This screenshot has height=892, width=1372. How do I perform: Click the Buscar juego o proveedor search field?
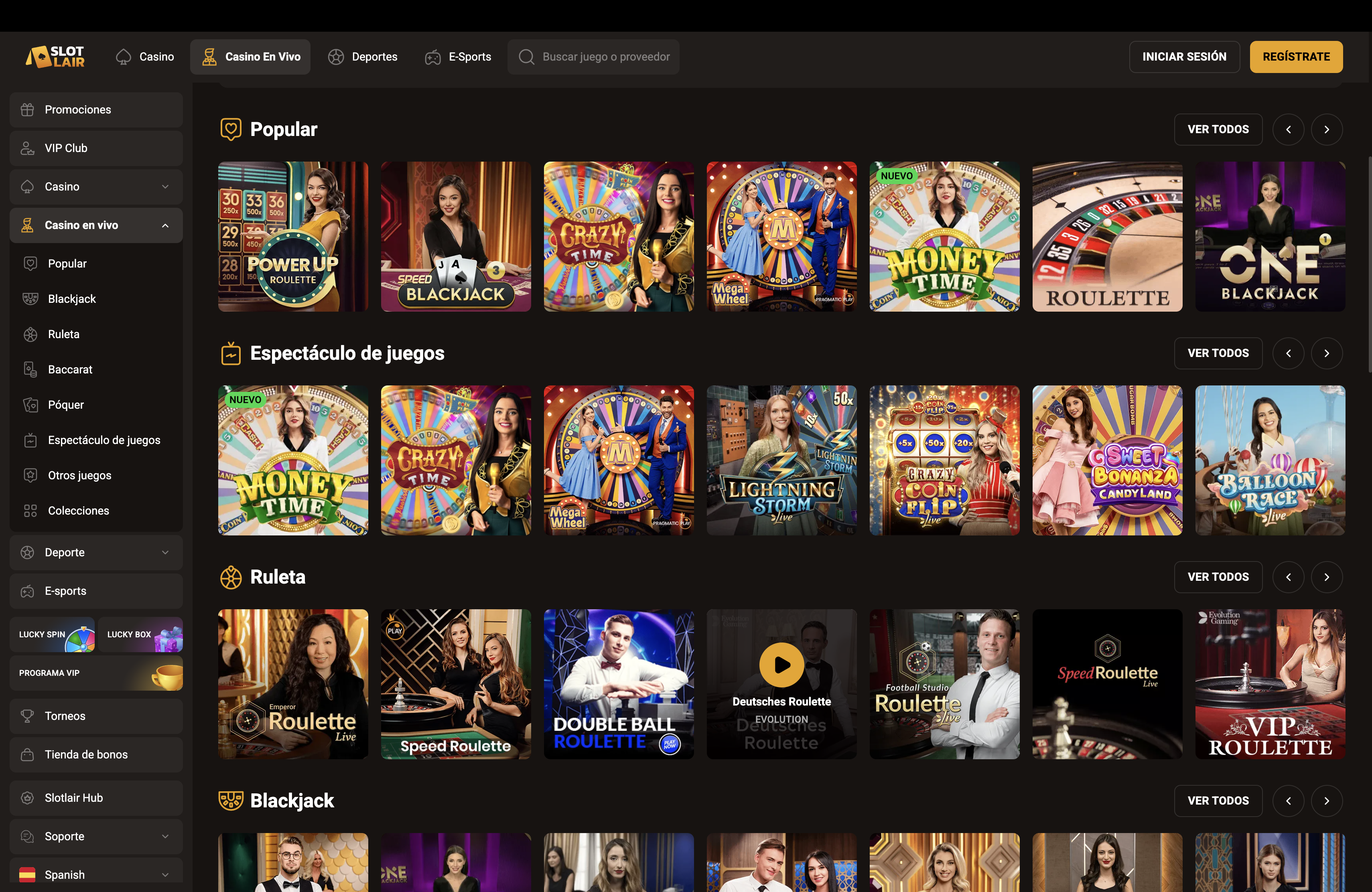tap(593, 57)
